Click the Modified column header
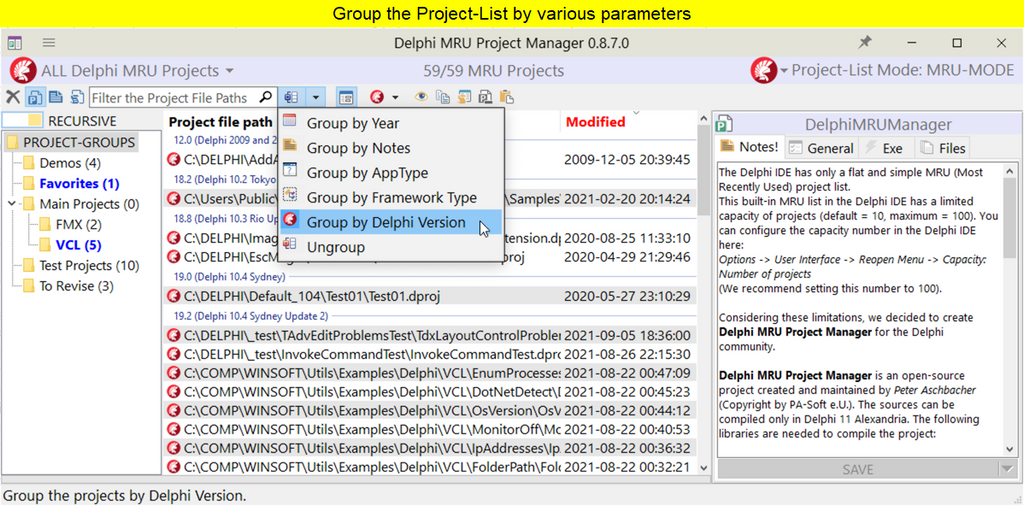Screen dimensions: 1024x506 [595, 122]
